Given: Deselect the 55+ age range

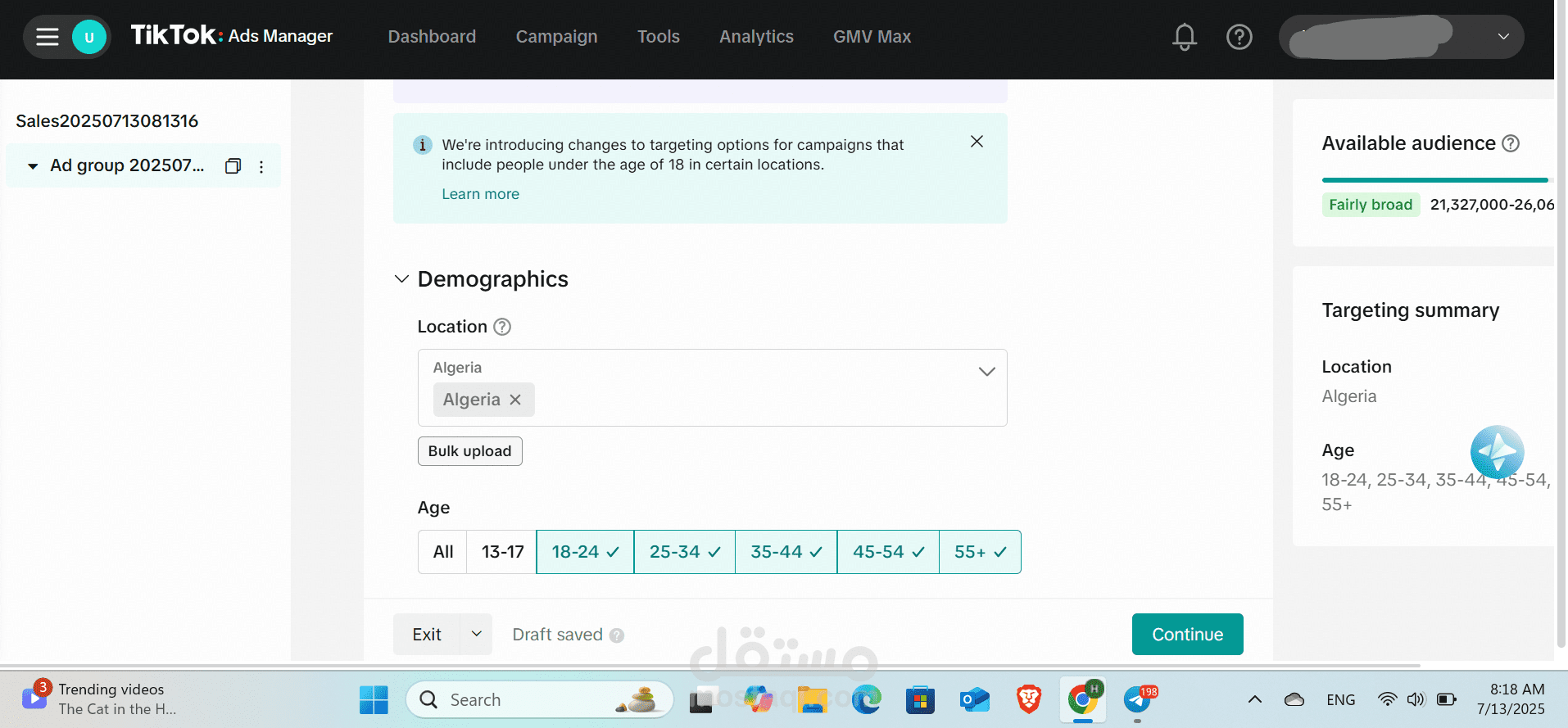Looking at the screenshot, I should (980, 552).
